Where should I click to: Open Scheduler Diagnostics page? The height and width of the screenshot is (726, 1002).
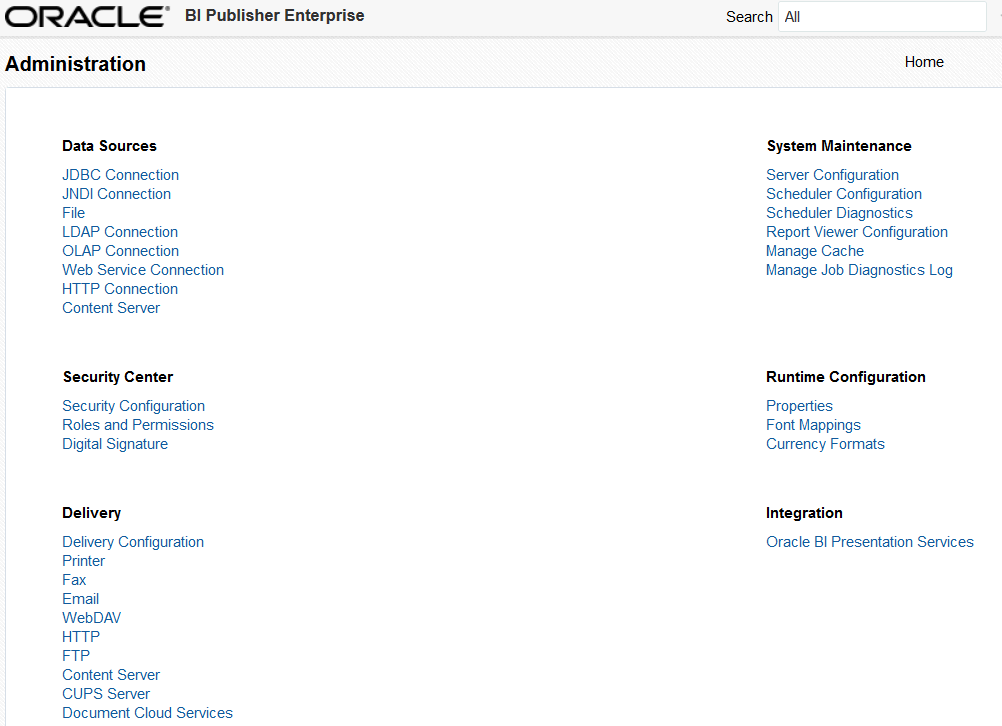(839, 213)
